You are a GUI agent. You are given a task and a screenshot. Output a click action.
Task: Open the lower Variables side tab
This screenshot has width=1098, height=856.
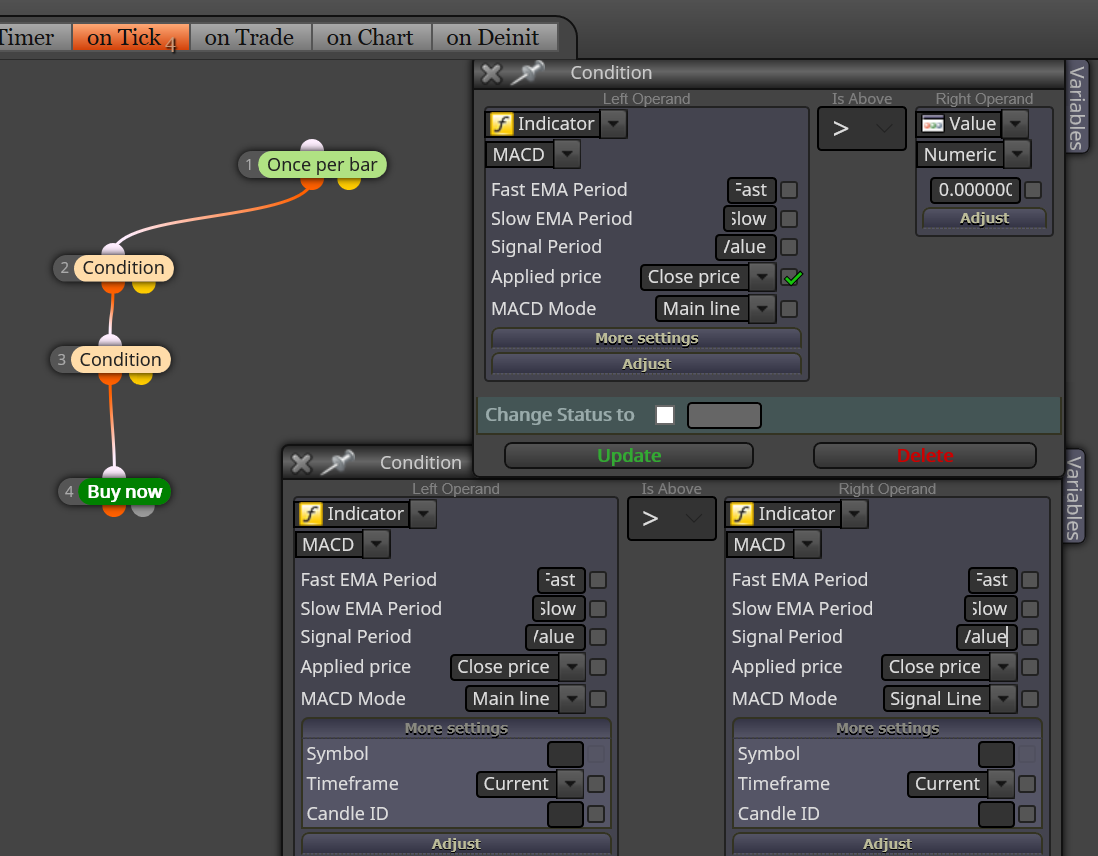pyautogui.click(x=1073, y=497)
